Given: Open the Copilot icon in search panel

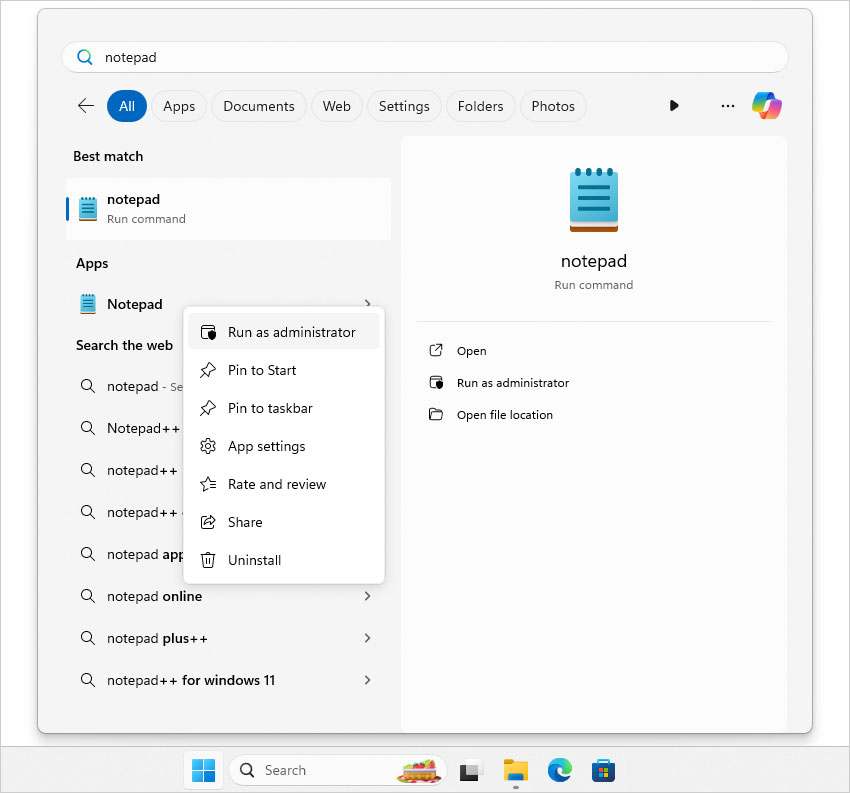Looking at the screenshot, I should 767,105.
